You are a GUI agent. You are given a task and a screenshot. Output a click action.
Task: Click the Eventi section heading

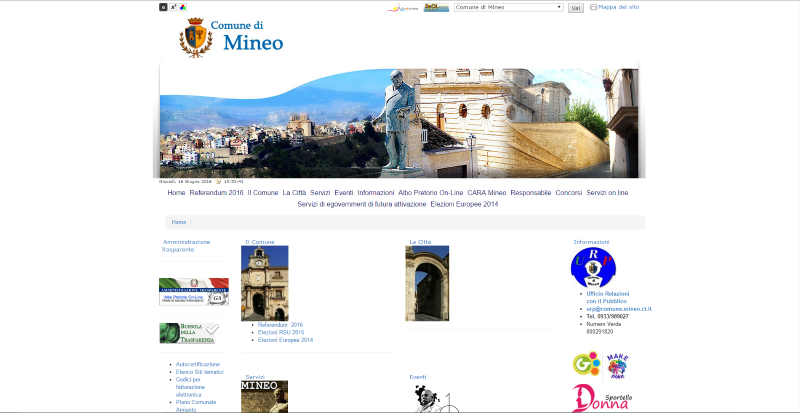pos(418,377)
